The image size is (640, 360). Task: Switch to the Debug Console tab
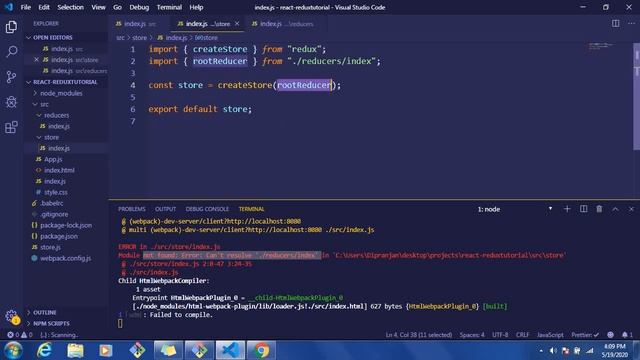click(x=207, y=209)
